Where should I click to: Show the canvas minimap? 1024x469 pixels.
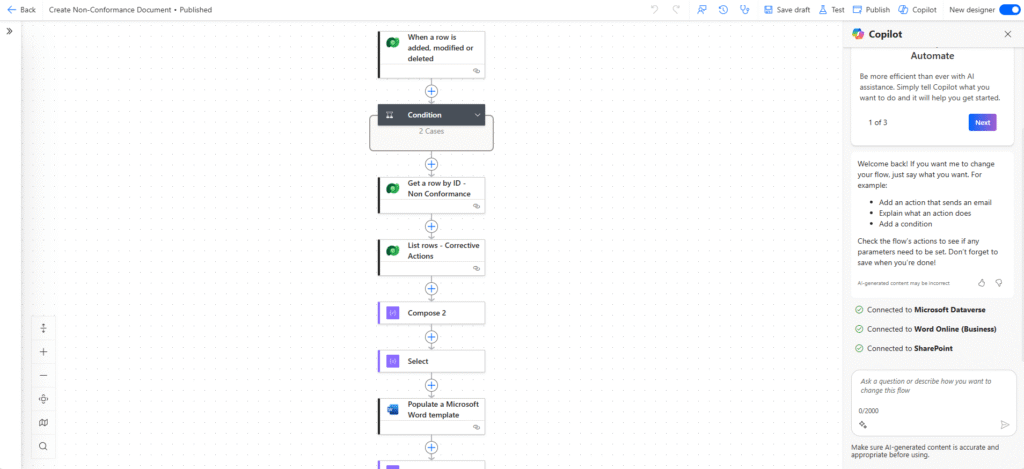[x=43, y=423]
